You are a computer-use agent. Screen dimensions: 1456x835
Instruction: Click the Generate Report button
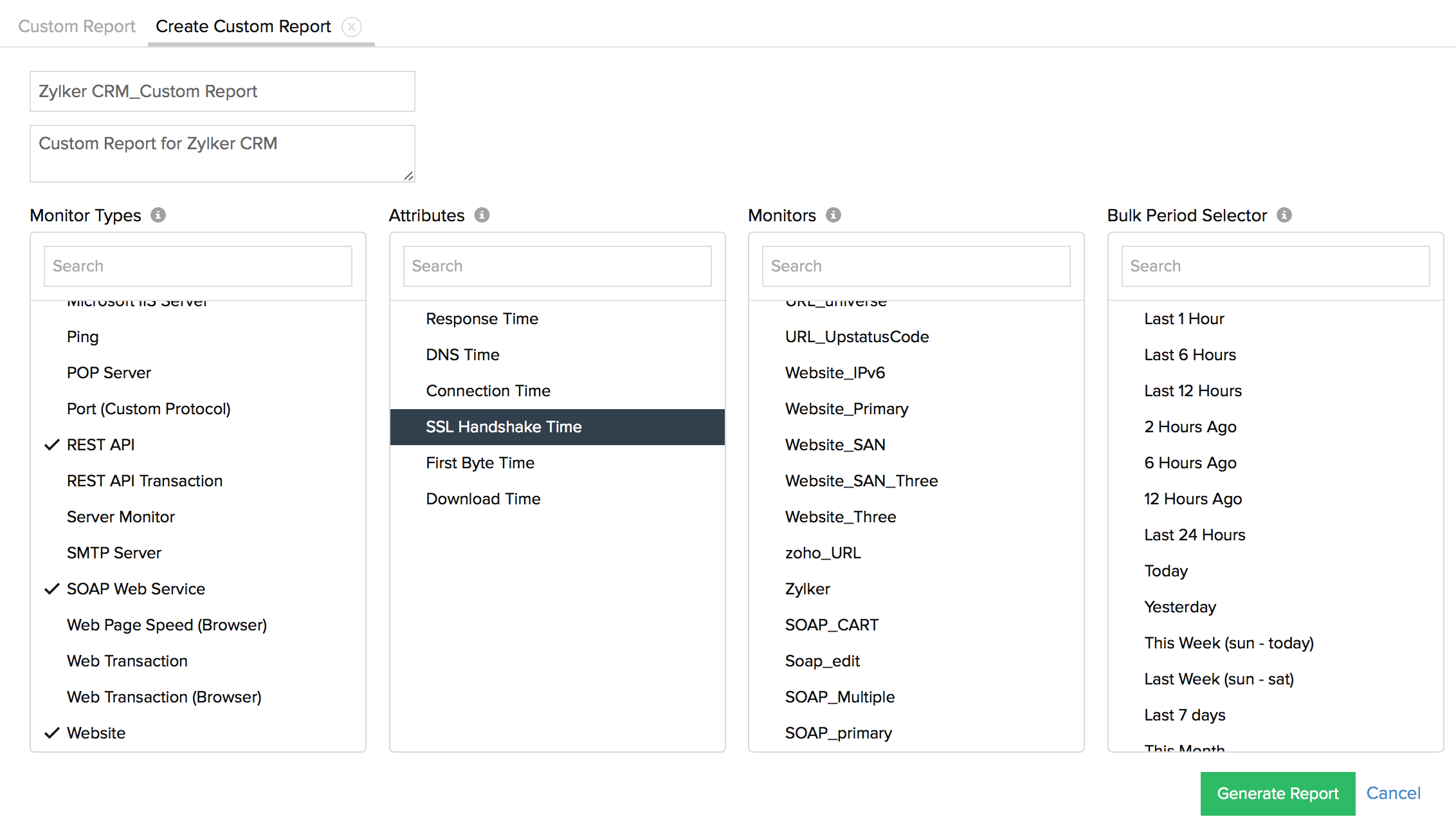(1277, 793)
